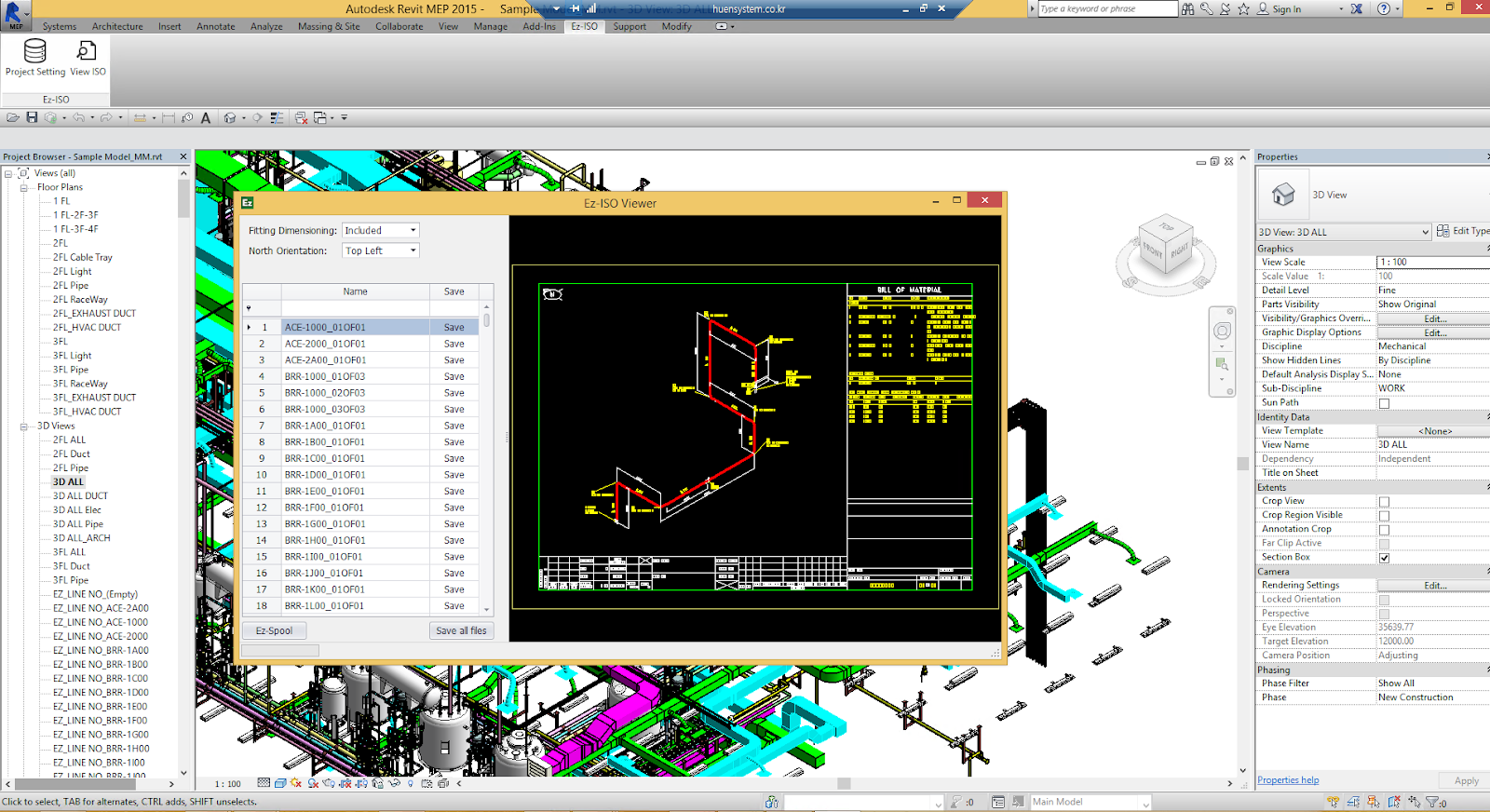The image size is (1490, 812).
Task: Toggle Crop Region Visible checkbox
Action: click(1384, 516)
